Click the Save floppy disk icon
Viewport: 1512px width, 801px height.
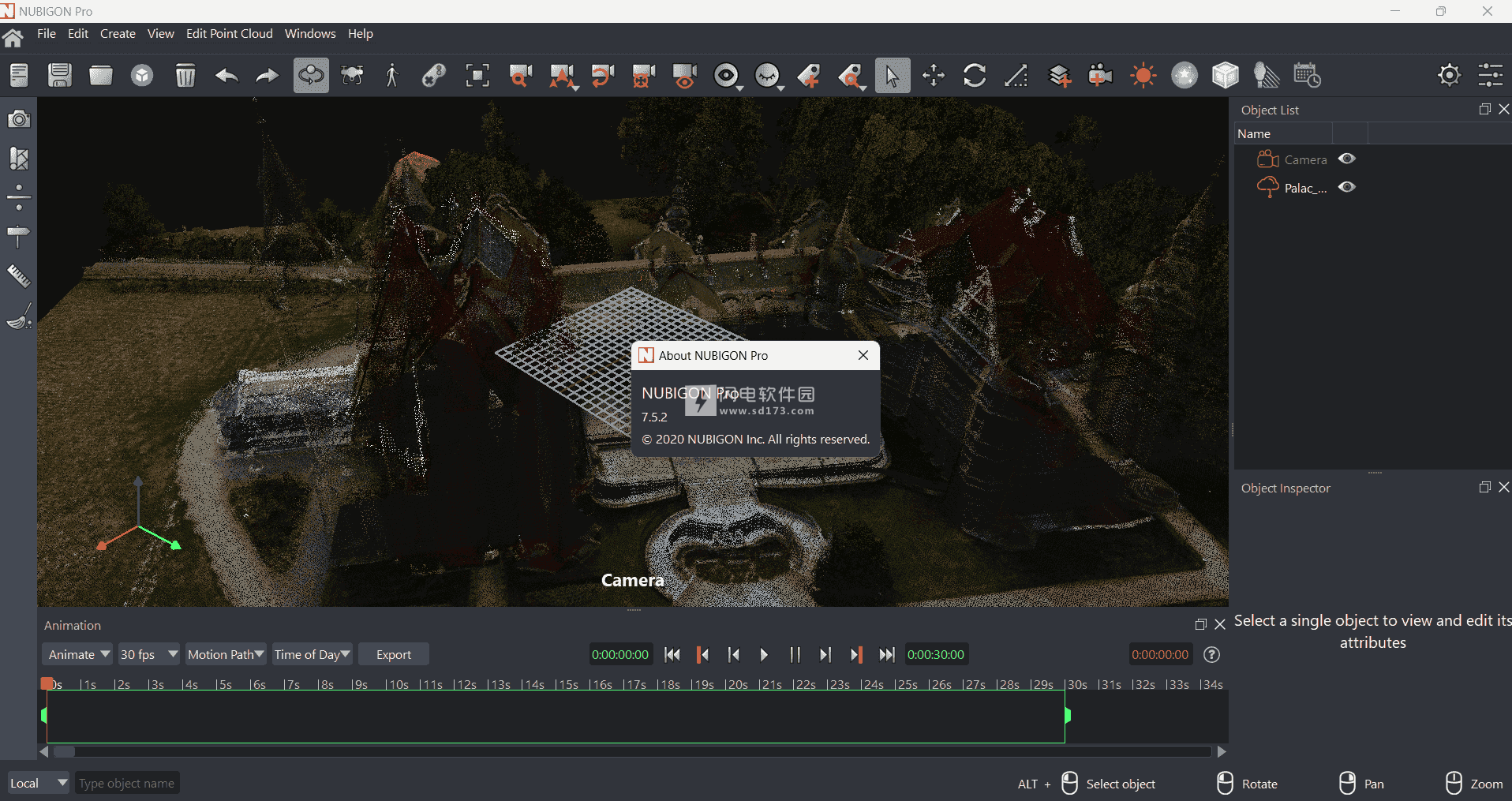click(60, 76)
